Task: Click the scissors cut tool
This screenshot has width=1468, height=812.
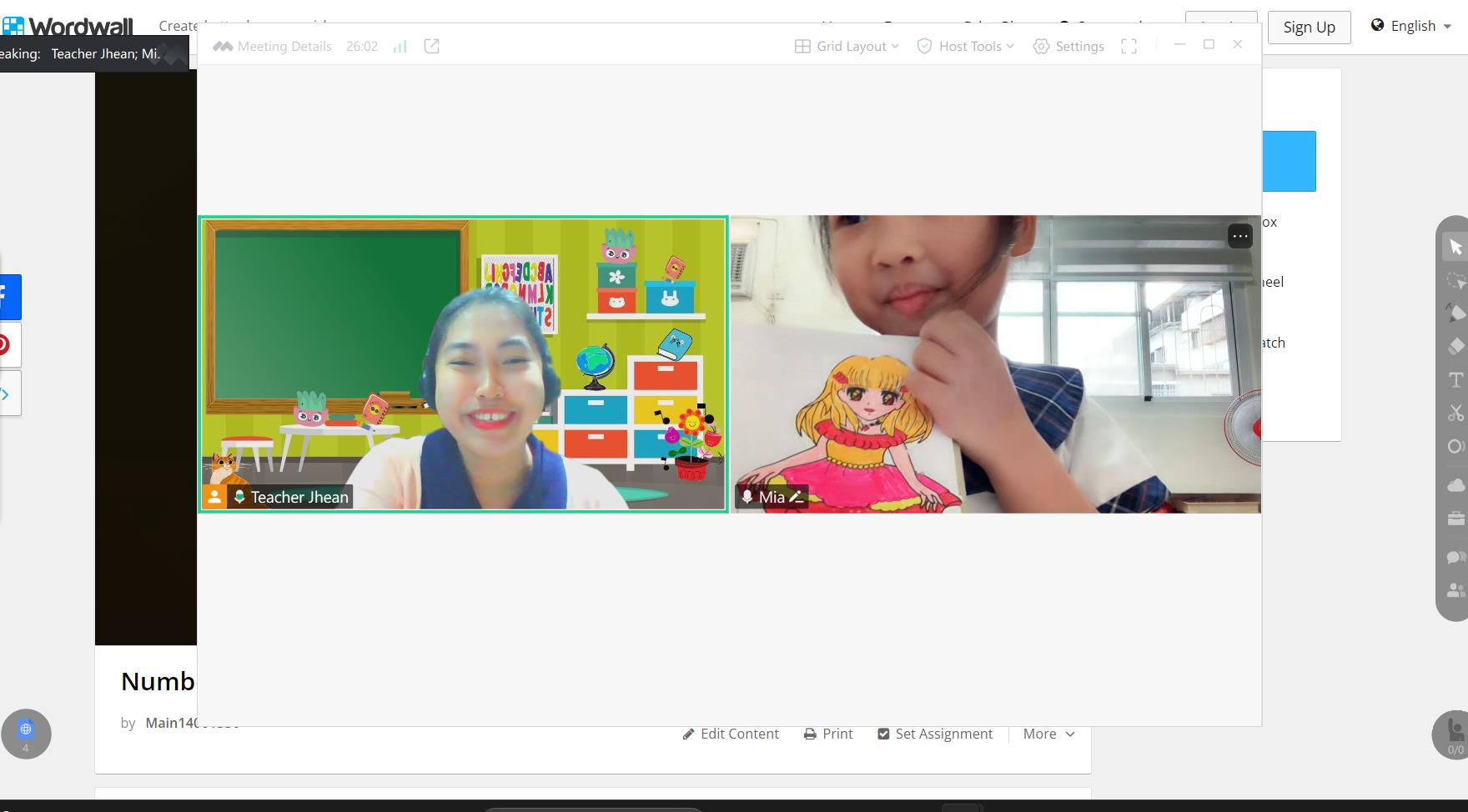Action: pos(1455,414)
